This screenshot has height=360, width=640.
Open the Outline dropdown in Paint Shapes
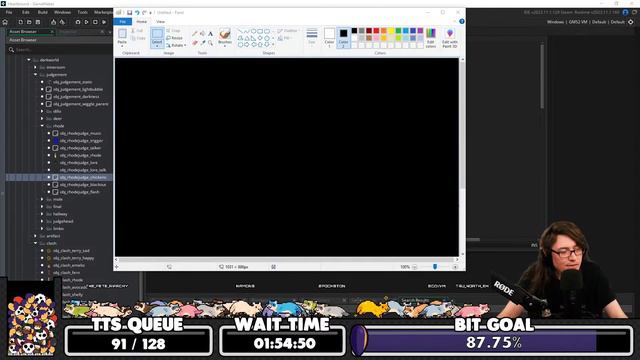click(288, 31)
